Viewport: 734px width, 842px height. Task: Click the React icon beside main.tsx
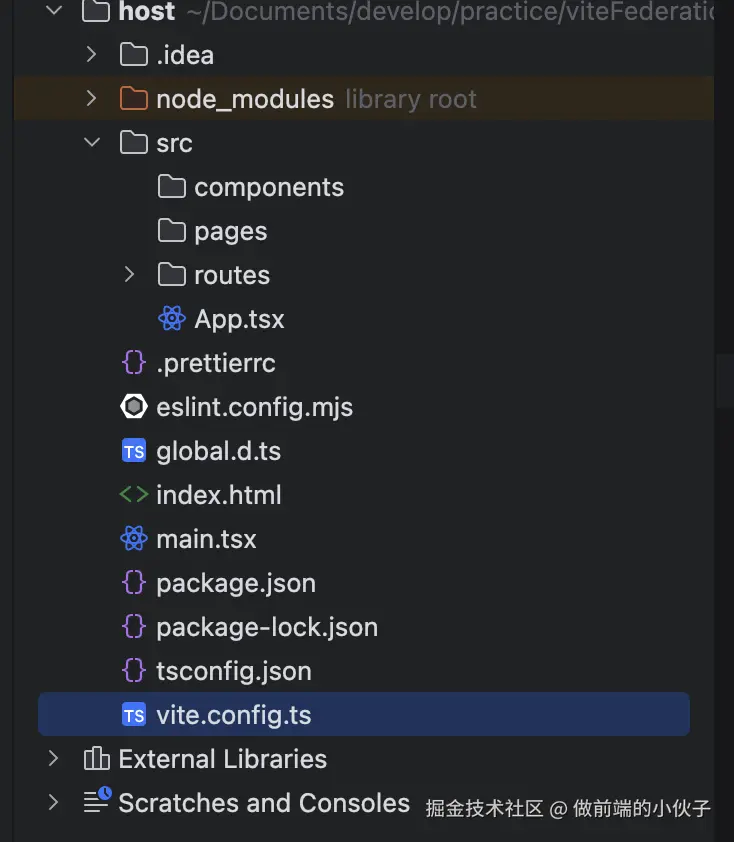[x=134, y=539]
